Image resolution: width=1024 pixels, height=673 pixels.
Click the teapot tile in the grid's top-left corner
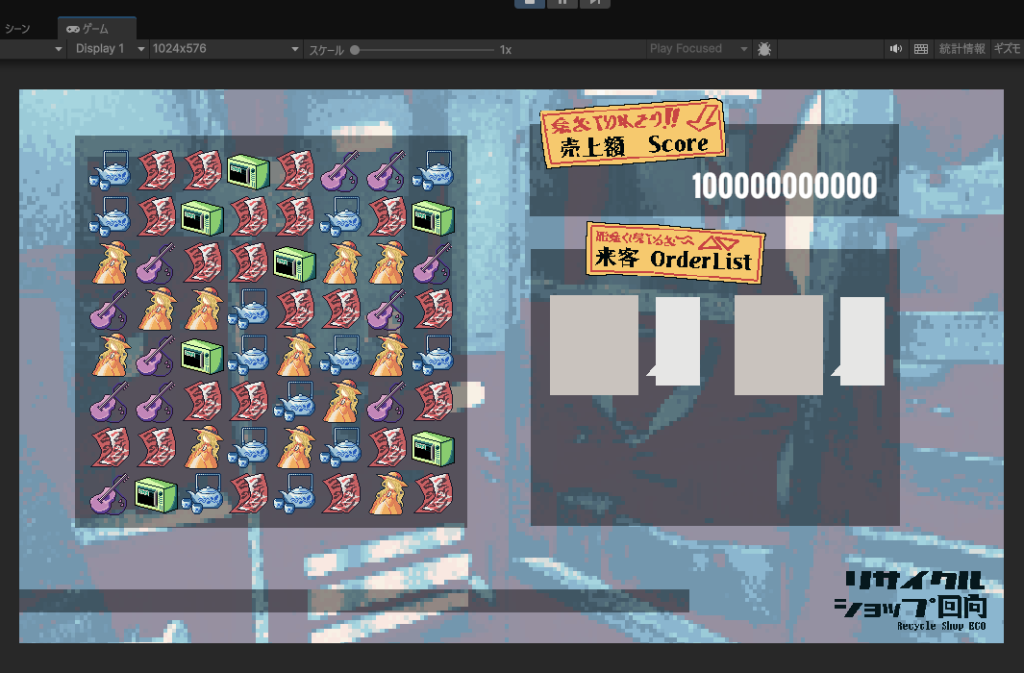(110, 171)
